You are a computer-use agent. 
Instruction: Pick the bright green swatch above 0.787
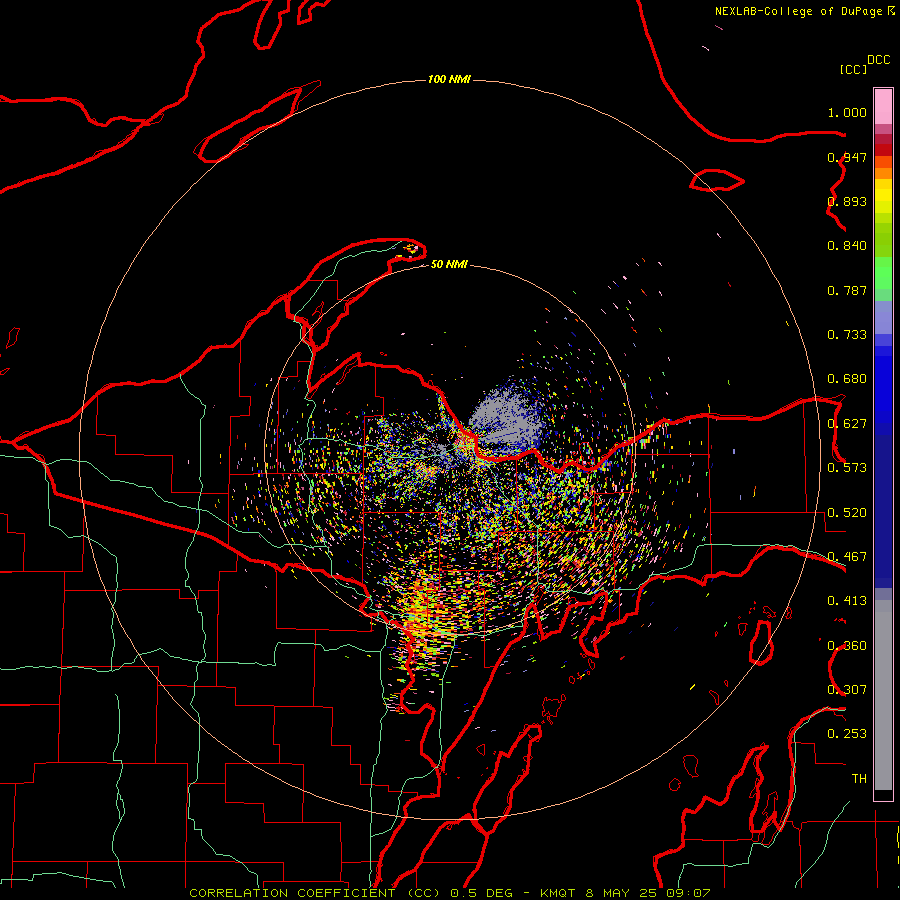coord(883,273)
